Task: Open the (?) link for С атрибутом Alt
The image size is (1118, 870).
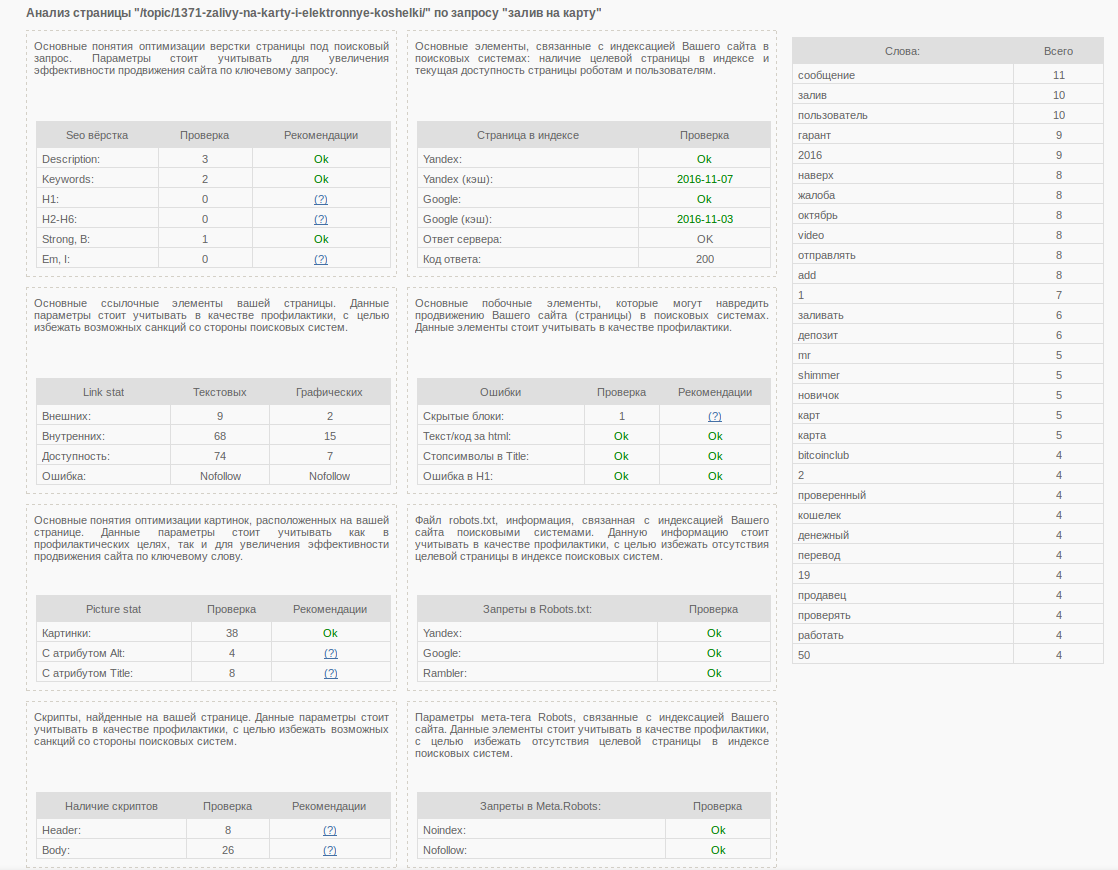Action: (x=330, y=652)
